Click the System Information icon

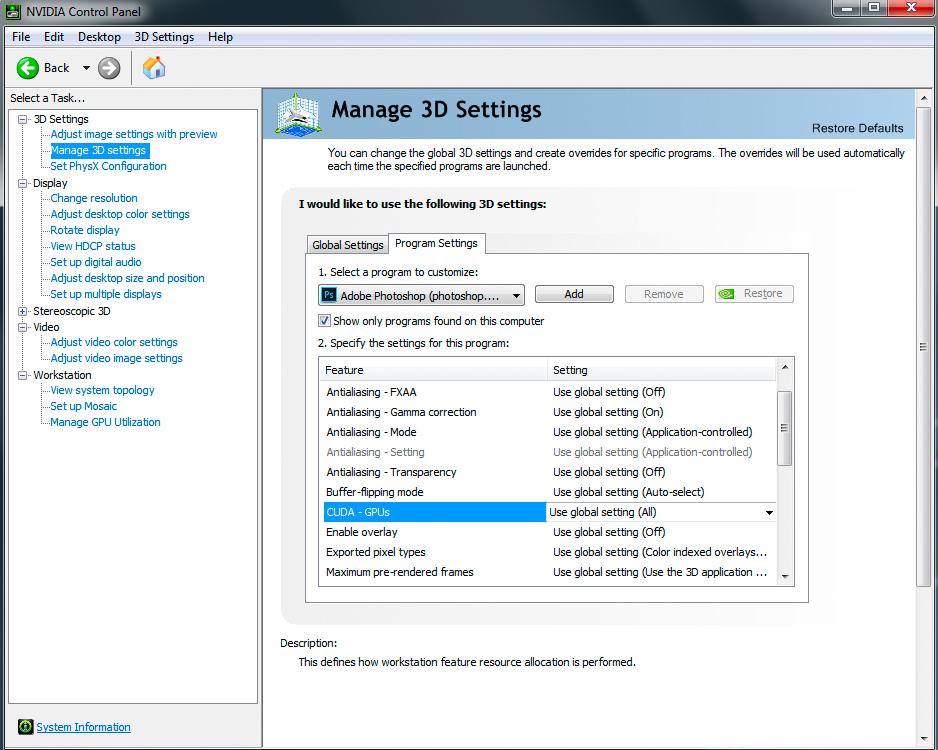click(x=25, y=727)
